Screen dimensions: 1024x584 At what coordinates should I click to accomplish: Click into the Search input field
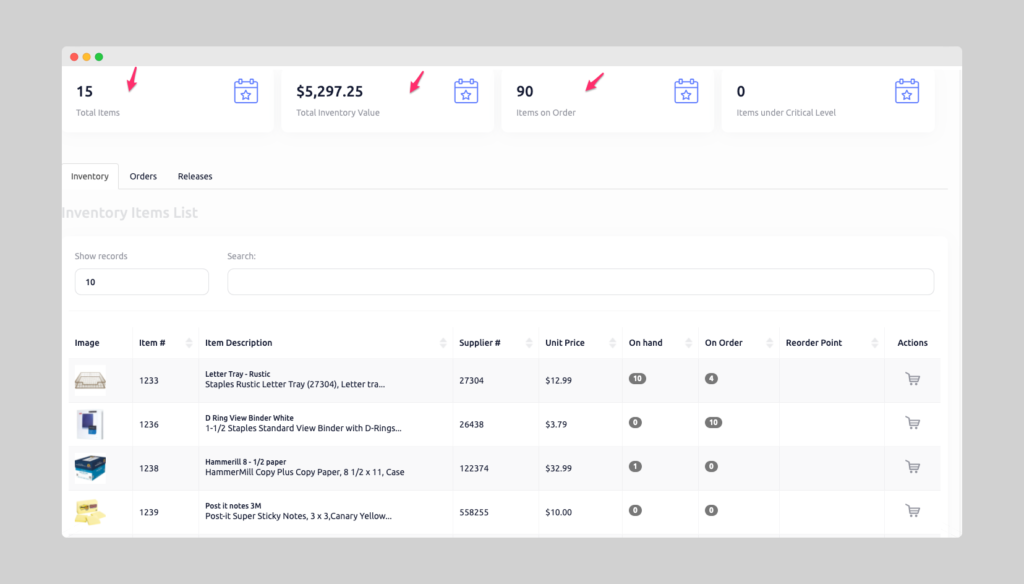point(580,282)
